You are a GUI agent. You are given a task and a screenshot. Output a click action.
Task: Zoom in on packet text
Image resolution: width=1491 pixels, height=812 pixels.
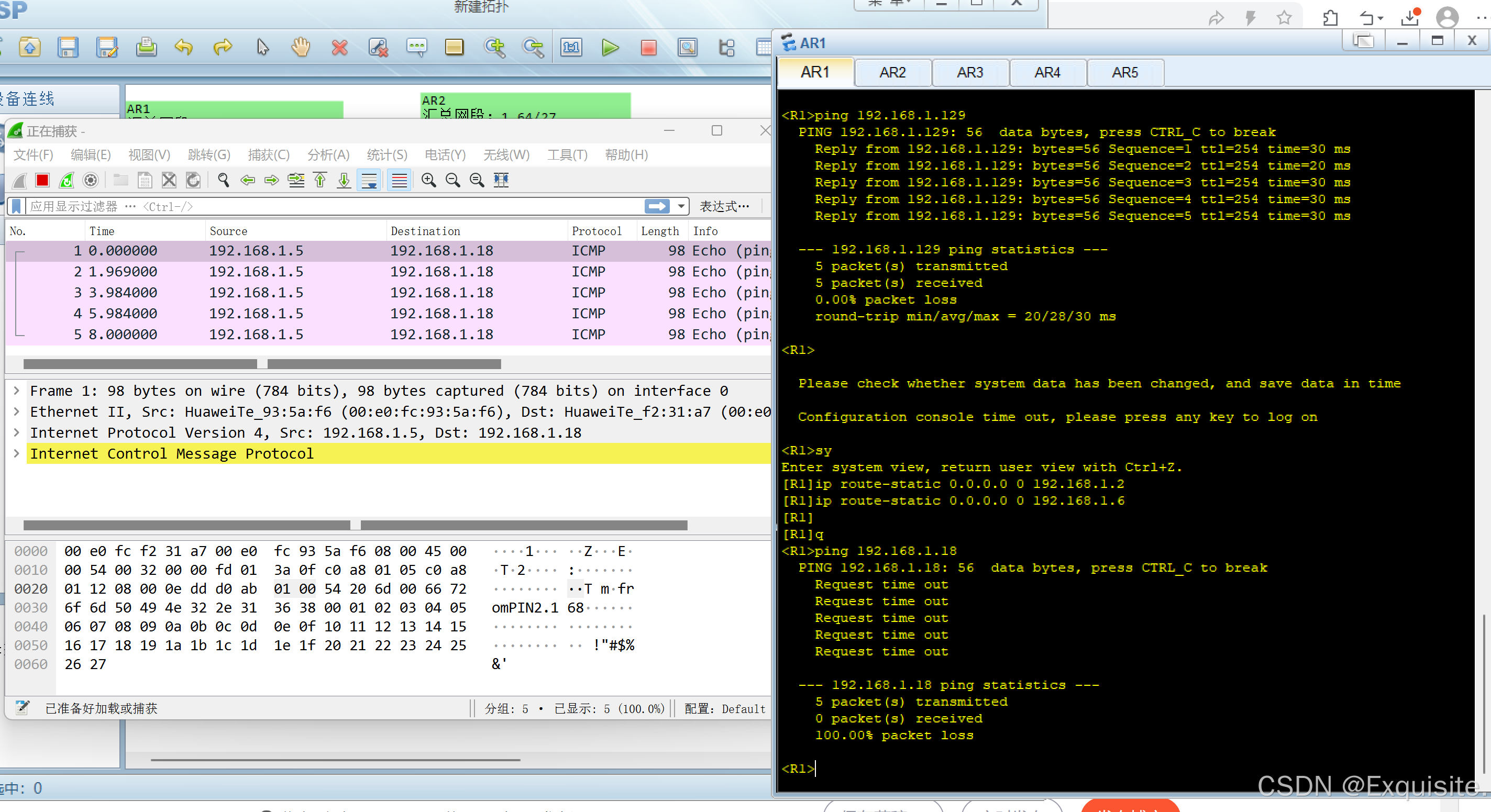tap(428, 181)
